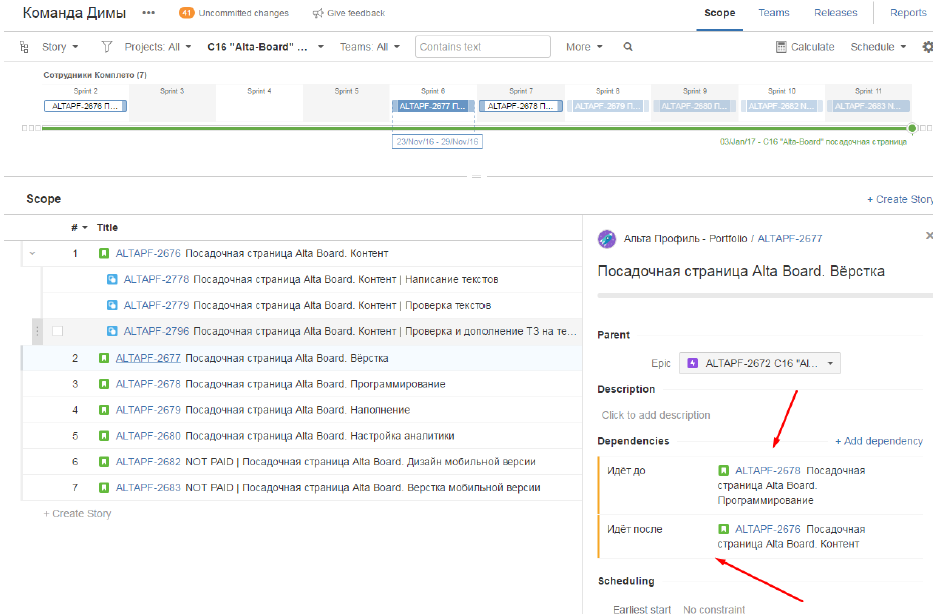Viewport: 933px width, 614px height.
Task: Switch to the Teams tab
Action: coord(773,13)
